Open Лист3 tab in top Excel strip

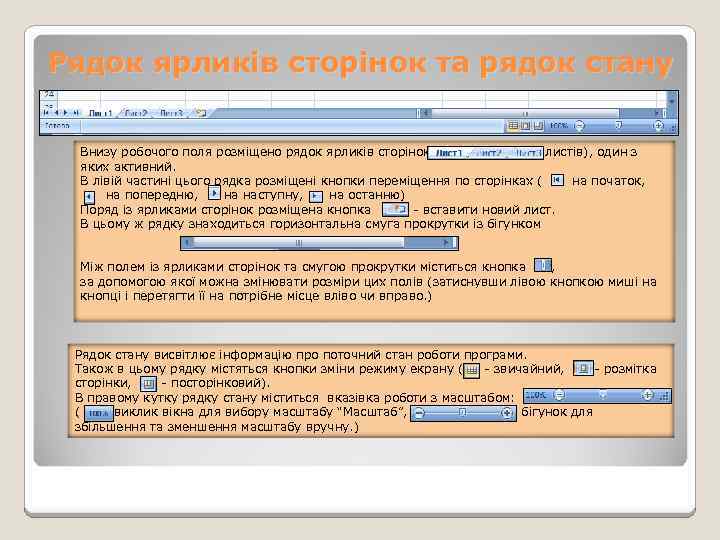click(171, 113)
